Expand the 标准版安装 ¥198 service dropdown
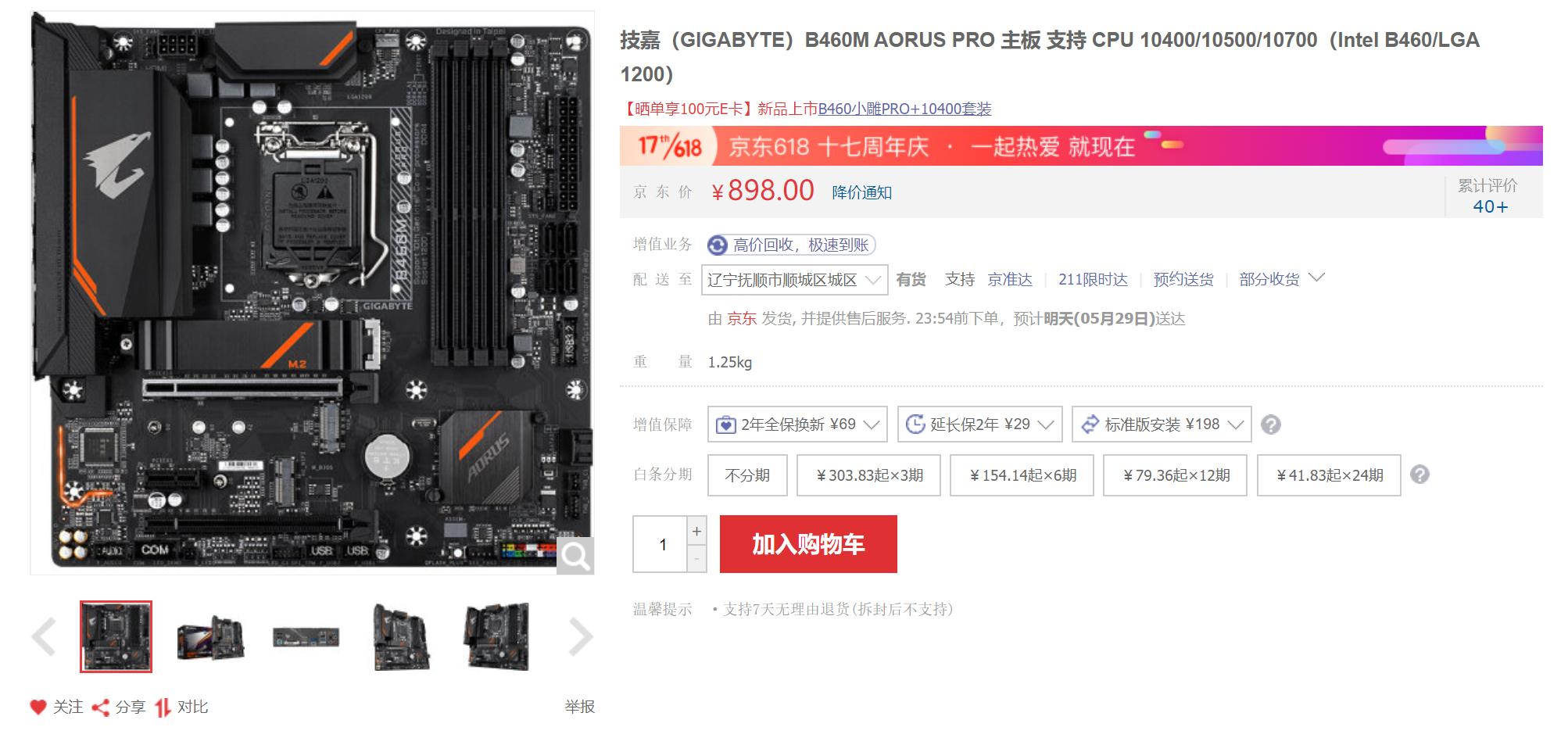 coord(1162,424)
